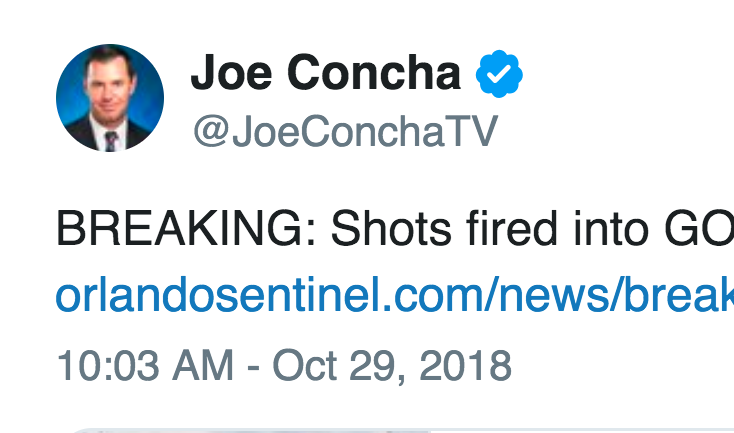Click the white checkmark inside the badge
This screenshot has height=433, width=734.
tap(499, 73)
